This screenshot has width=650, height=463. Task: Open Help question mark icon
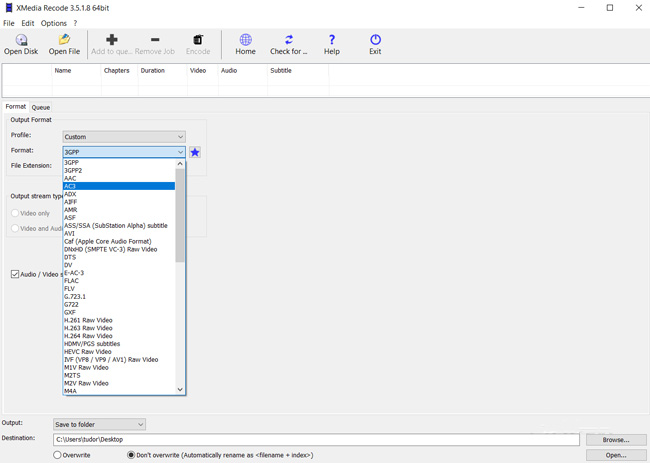[332, 39]
